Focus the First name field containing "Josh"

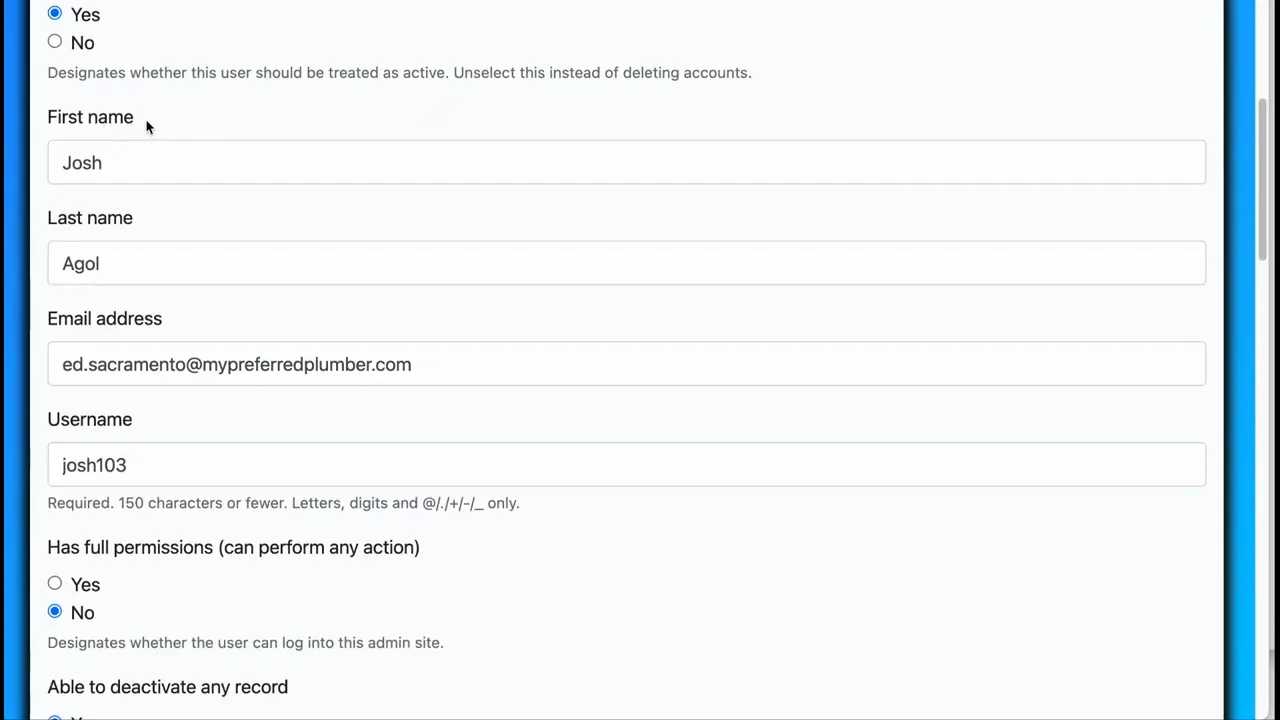pos(626,162)
